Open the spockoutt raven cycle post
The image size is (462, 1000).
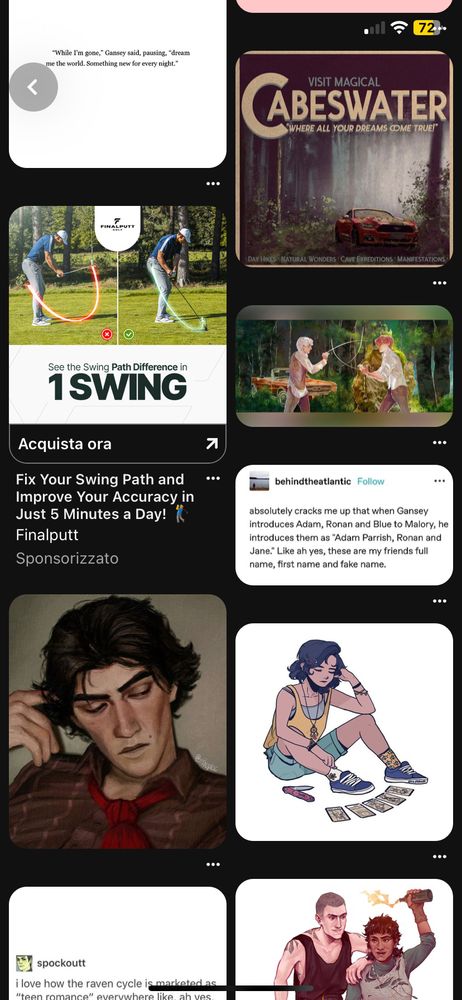117,943
